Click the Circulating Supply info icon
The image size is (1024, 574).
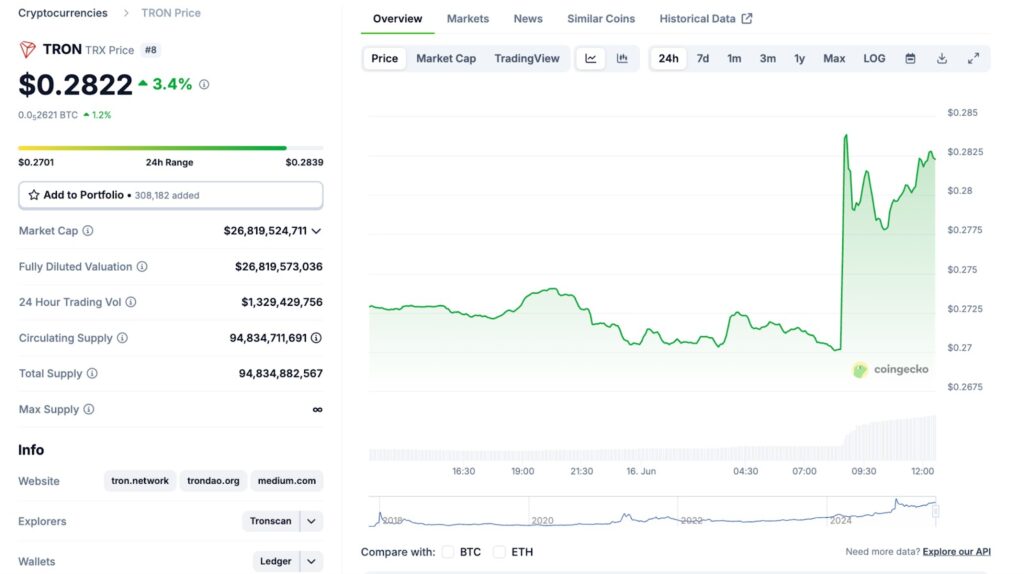[122, 338]
